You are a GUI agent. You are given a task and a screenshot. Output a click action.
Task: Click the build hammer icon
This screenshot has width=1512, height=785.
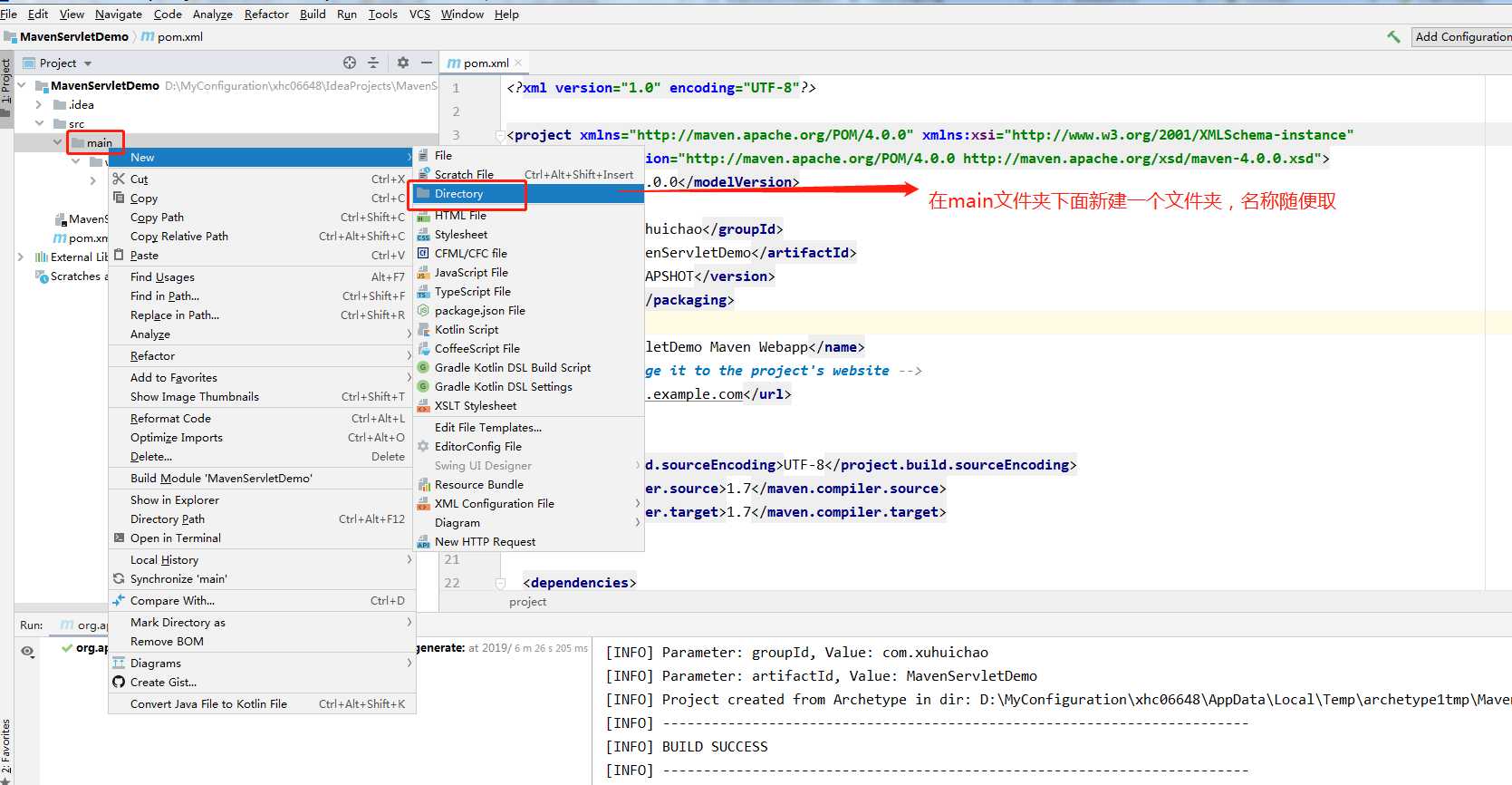[x=1393, y=36]
